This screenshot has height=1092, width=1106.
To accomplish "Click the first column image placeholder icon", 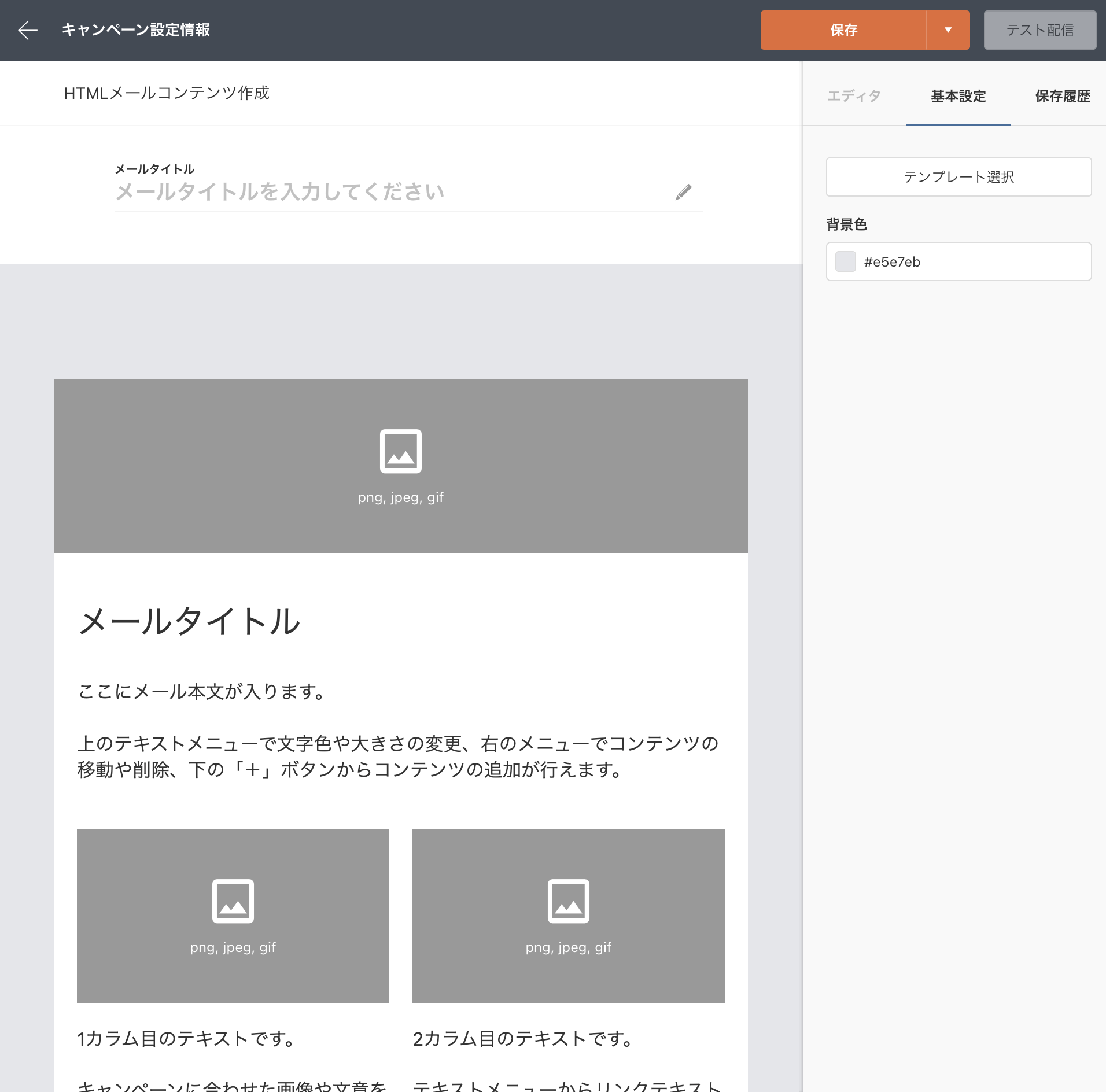I will click(233, 901).
